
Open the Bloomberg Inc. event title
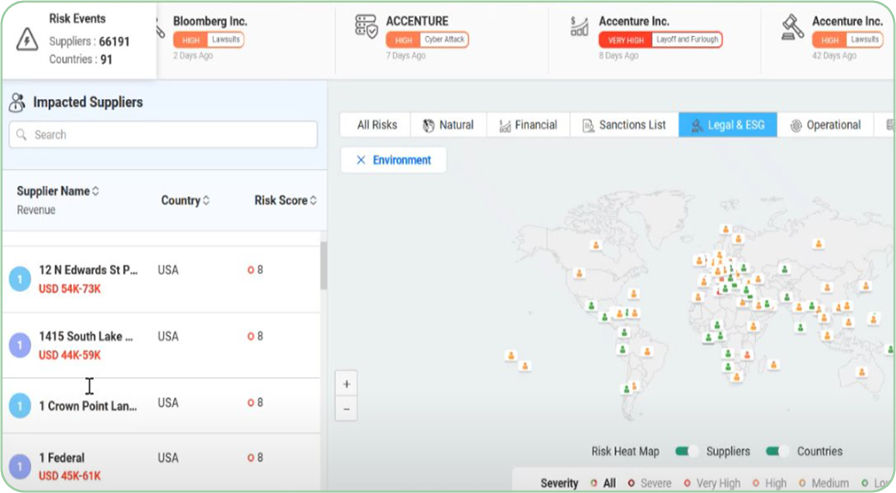click(210, 21)
